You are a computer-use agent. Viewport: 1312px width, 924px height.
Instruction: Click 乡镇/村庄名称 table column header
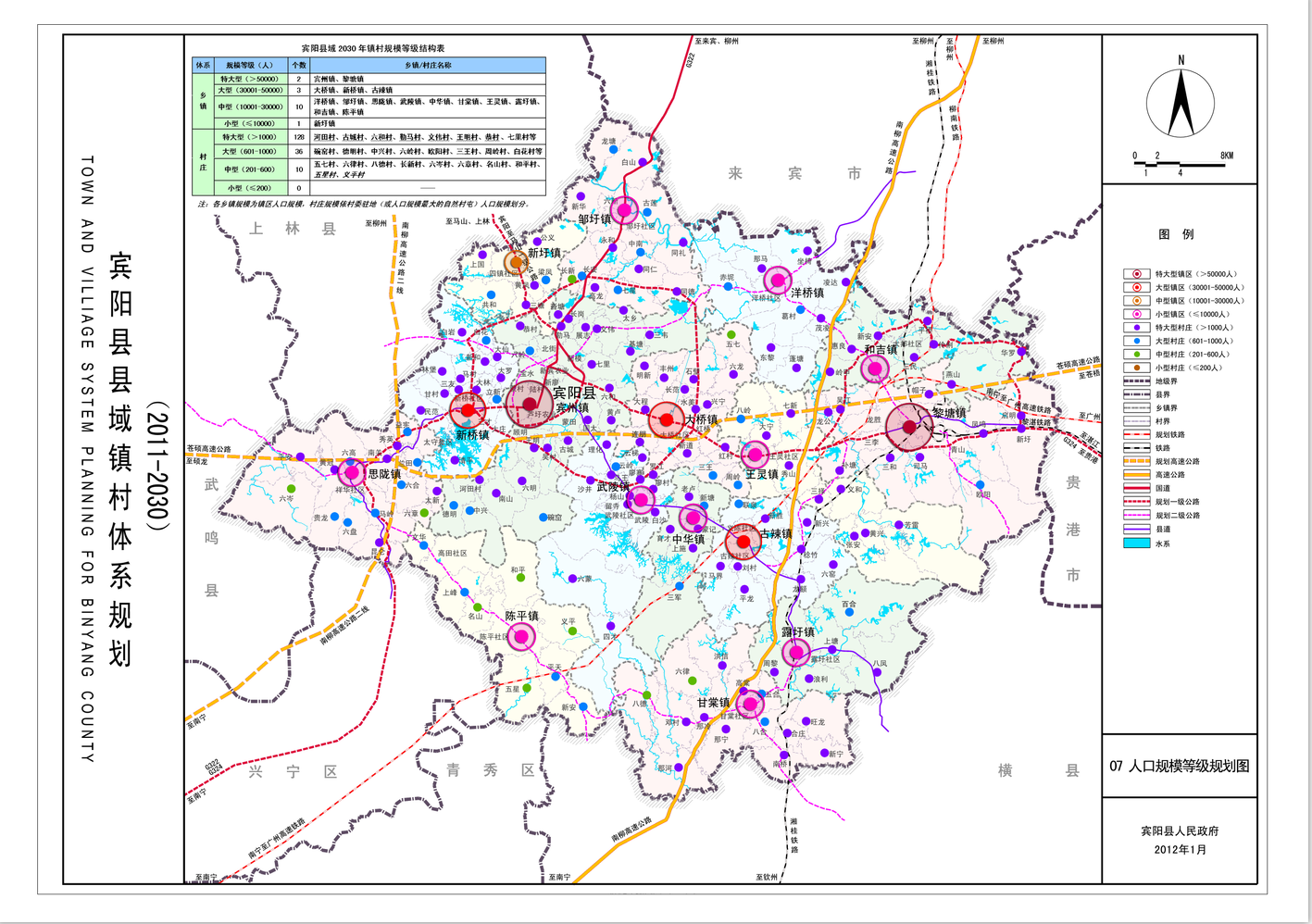coord(428,66)
